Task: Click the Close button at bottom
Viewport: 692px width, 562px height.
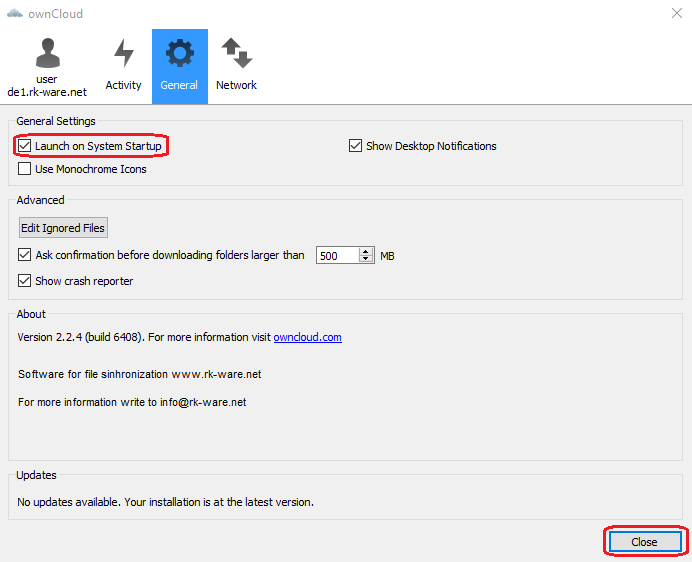Action: coord(645,542)
